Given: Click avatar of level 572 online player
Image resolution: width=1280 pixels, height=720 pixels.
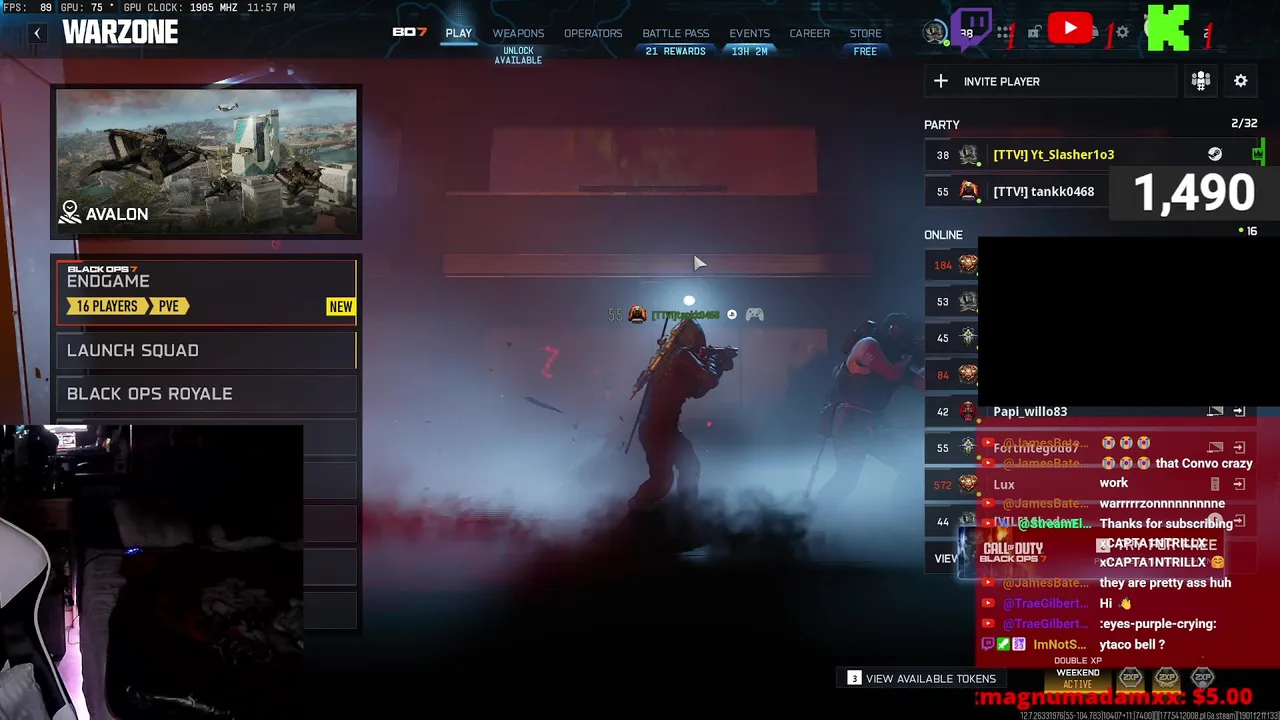Looking at the screenshot, I should 968,484.
